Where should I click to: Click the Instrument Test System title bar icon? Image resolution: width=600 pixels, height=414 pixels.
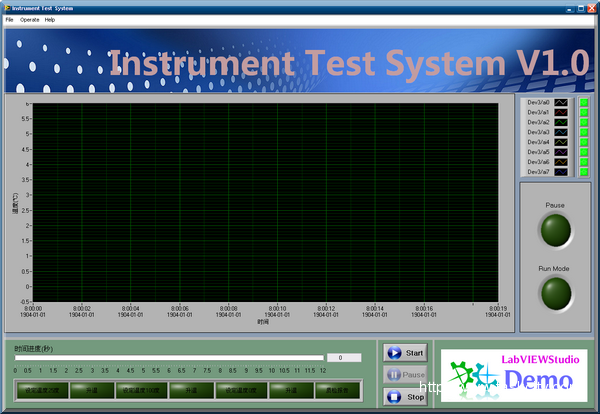point(7,8)
